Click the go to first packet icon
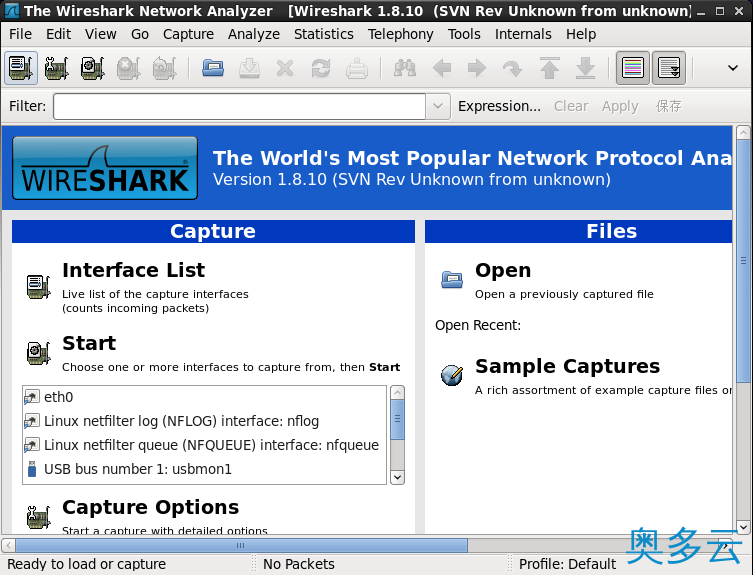 coord(549,68)
